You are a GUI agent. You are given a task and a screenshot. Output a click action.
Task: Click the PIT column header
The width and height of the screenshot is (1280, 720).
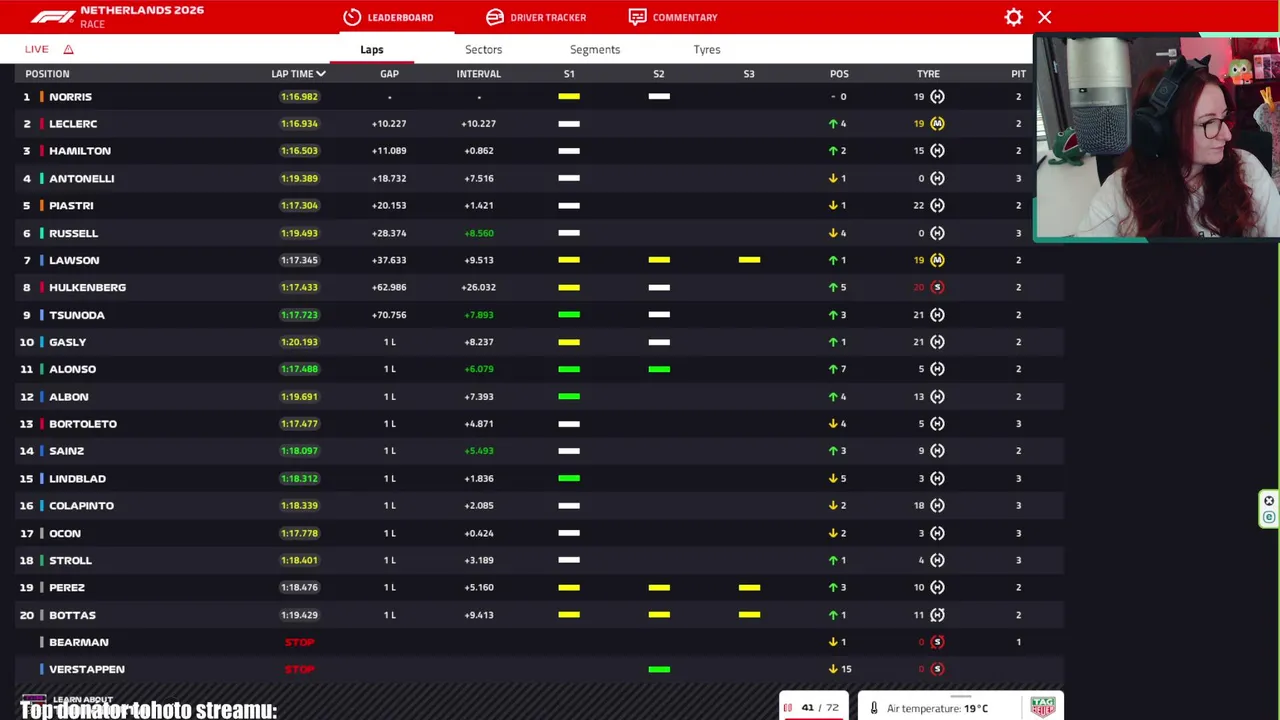tap(1018, 74)
